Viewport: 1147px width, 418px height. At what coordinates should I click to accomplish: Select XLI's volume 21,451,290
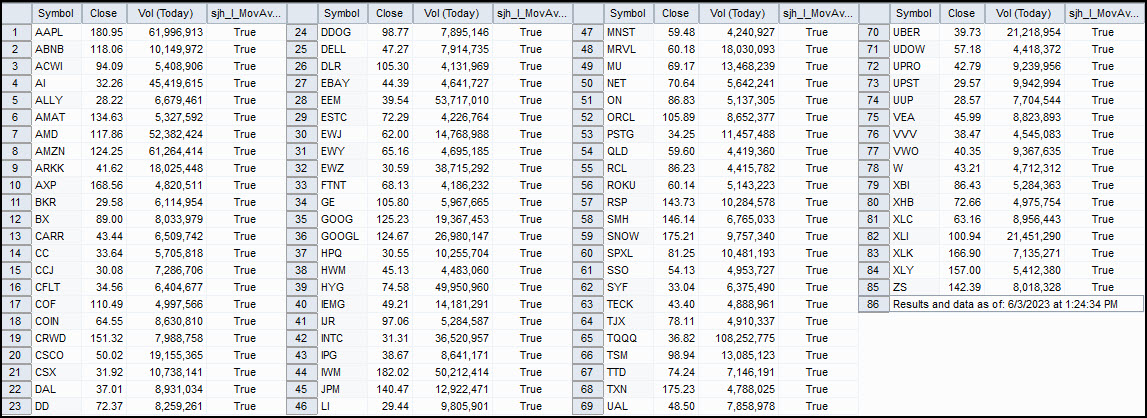click(1025, 236)
